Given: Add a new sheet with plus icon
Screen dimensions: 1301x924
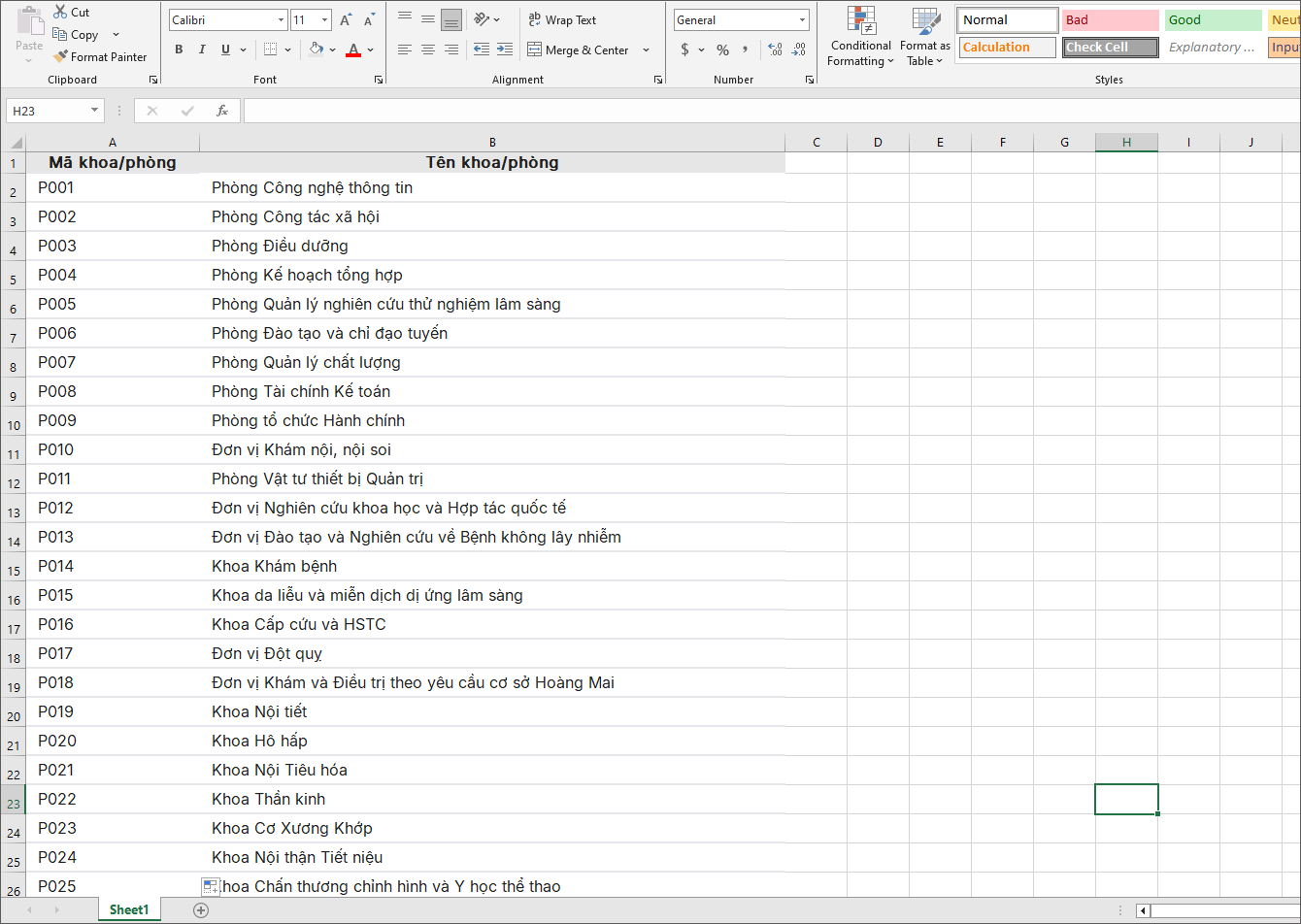Looking at the screenshot, I should (x=201, y=909).
